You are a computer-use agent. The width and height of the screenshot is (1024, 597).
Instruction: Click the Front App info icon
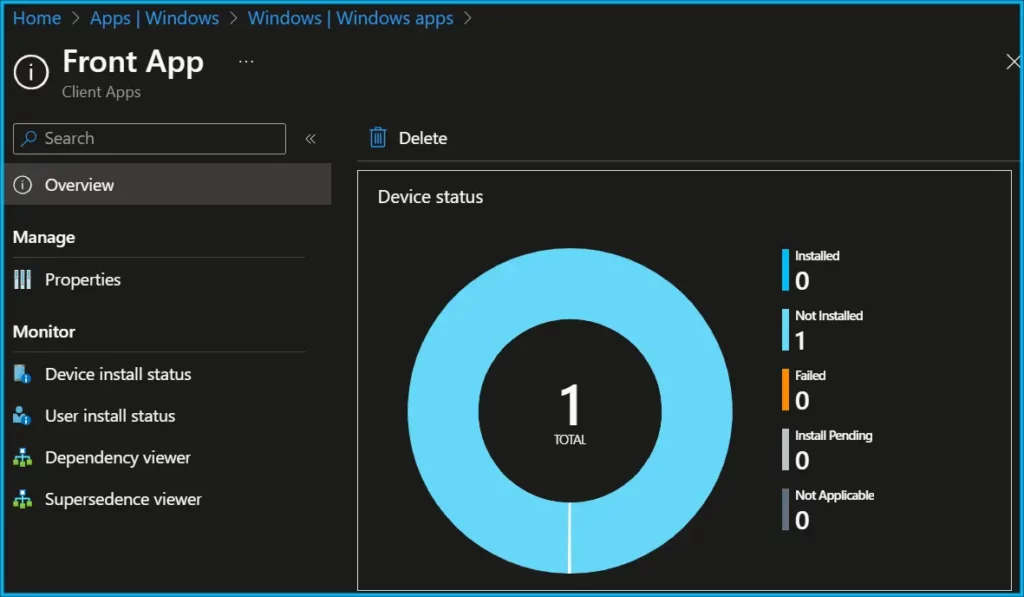point(31,71)
